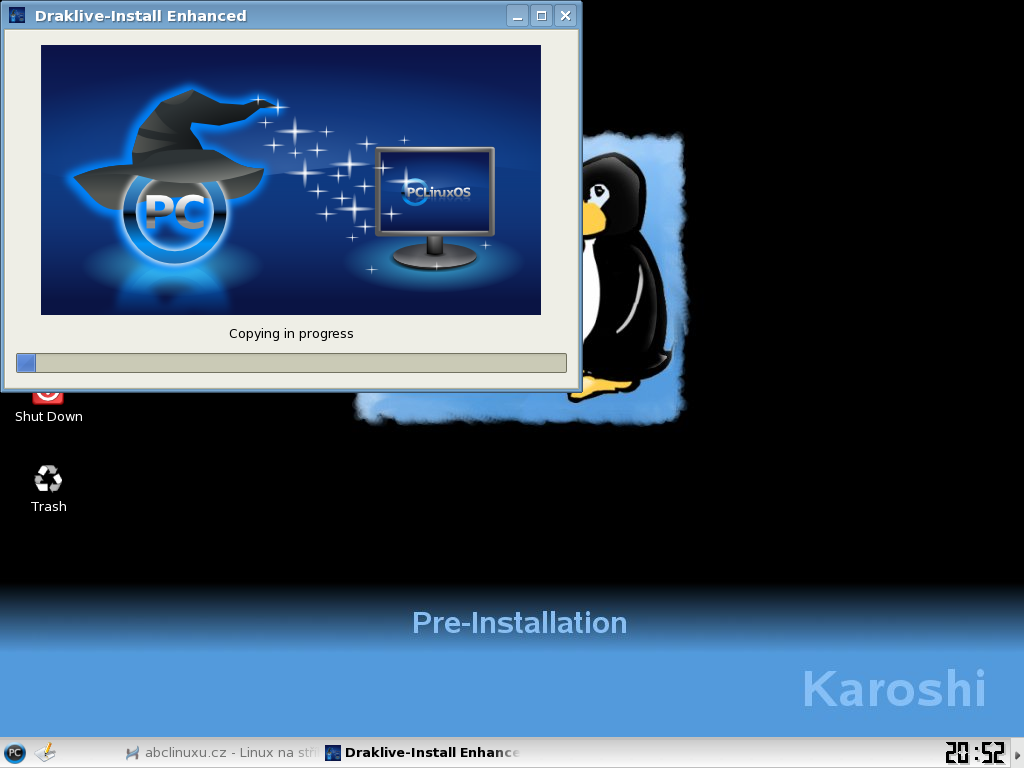Viewport: 1024px width, 768px height.
Task: Click the pencil icon in the taskbar
Action: click(x=46, y=753)
